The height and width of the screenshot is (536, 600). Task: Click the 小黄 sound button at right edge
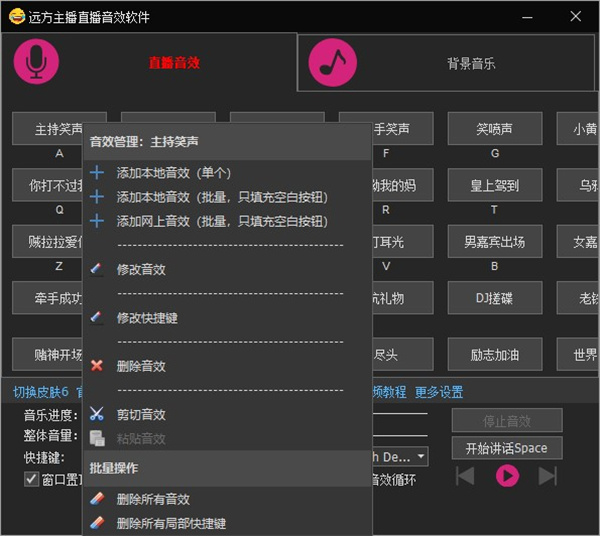click(x=578, y=129)
